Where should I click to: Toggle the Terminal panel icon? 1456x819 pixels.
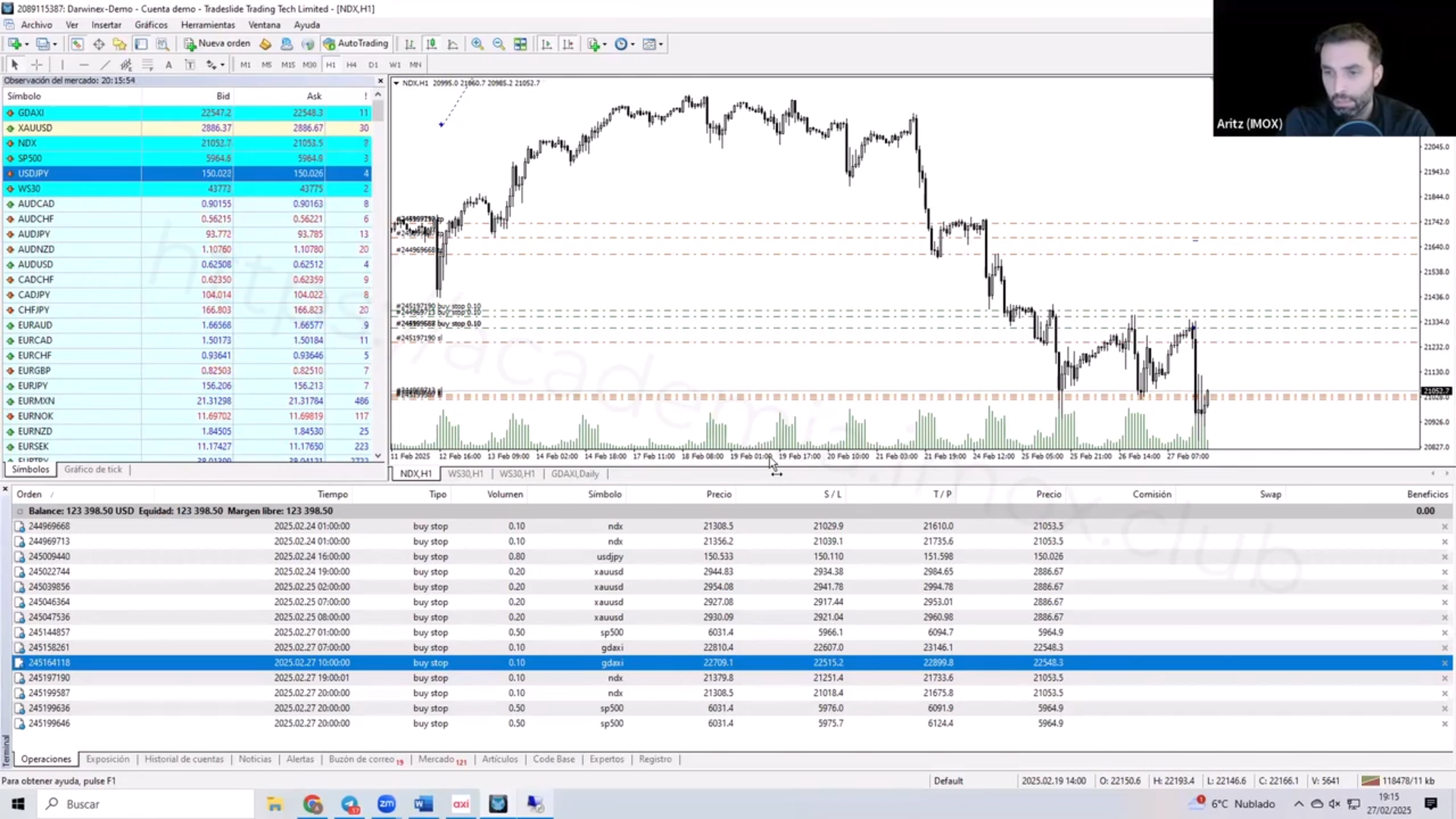(141, 44)
